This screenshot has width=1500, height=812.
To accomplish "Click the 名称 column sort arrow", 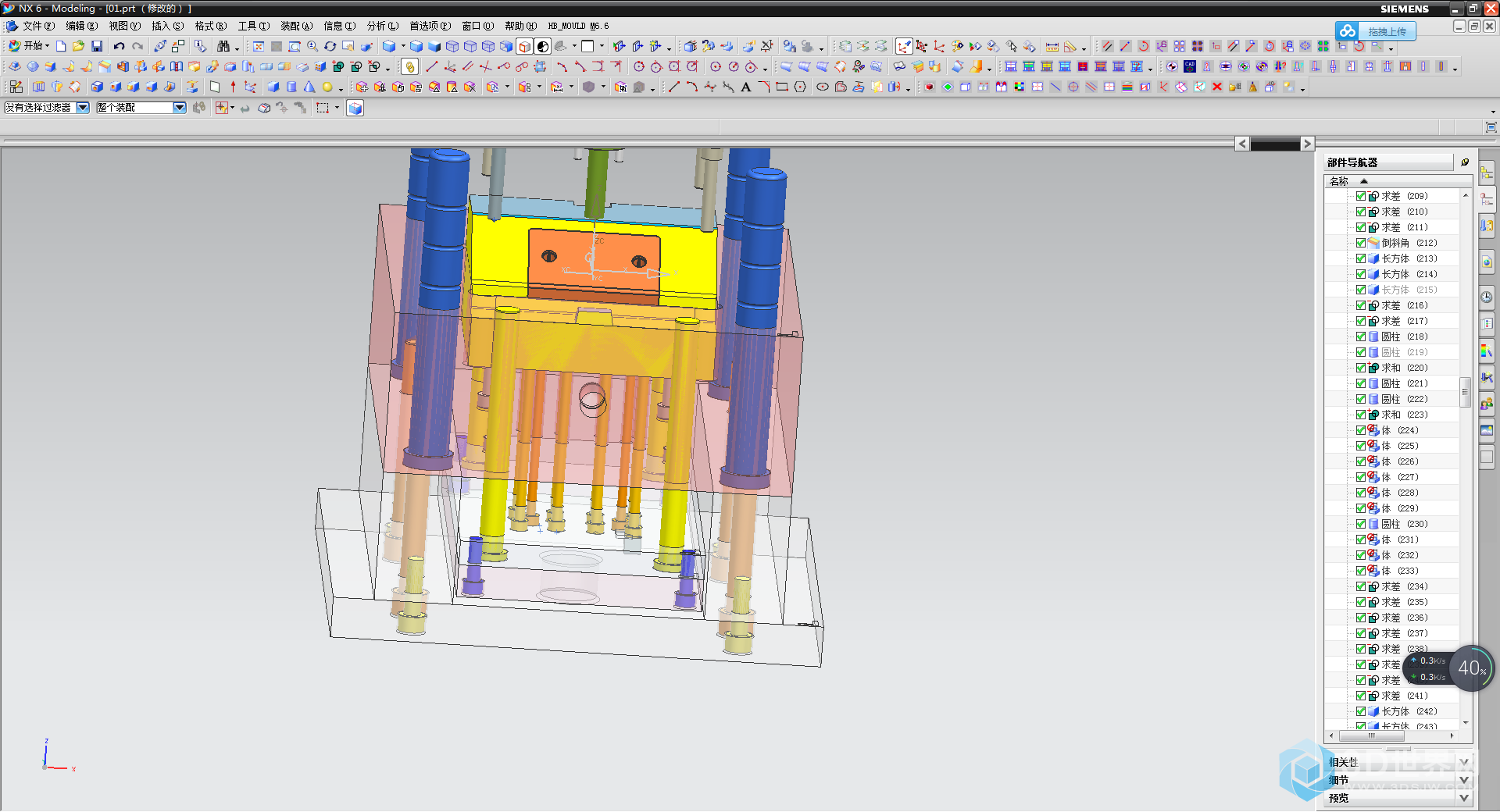I will click(1364, 181).
